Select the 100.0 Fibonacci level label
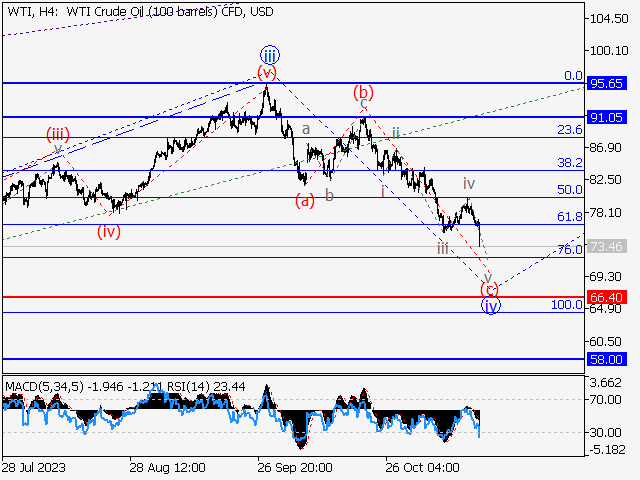 pyautogui.click(x=567, y=304)
